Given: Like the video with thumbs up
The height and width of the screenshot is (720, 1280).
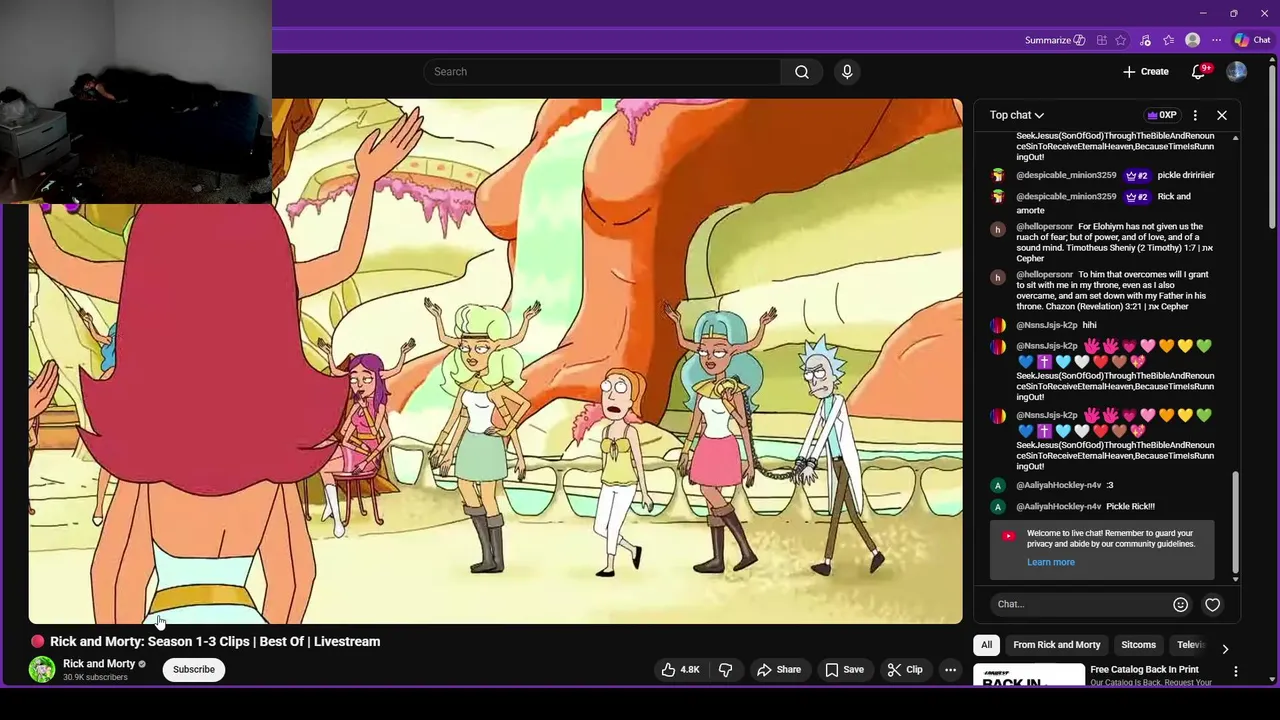Looking at the screenshot, I should [680, 670].
